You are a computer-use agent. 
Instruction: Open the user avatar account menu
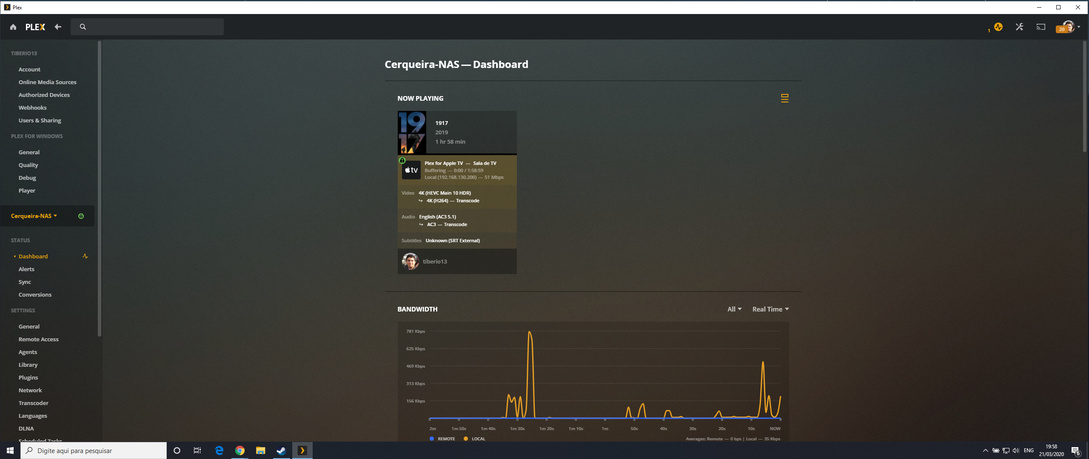(1068, 27)
